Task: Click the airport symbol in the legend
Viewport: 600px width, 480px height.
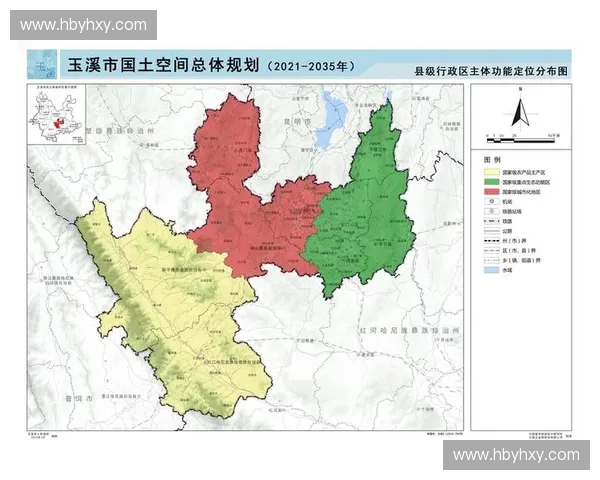Action: coord(490,201)
